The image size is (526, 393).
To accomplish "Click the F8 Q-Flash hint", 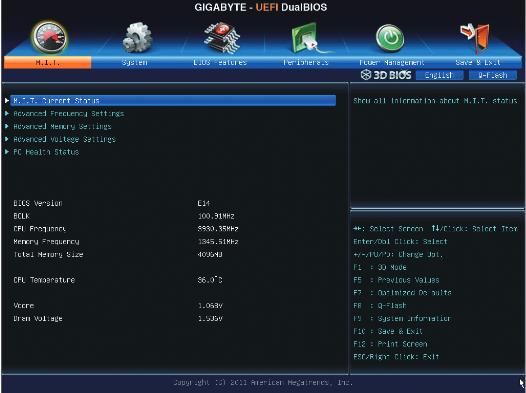I will coord(380,305).
